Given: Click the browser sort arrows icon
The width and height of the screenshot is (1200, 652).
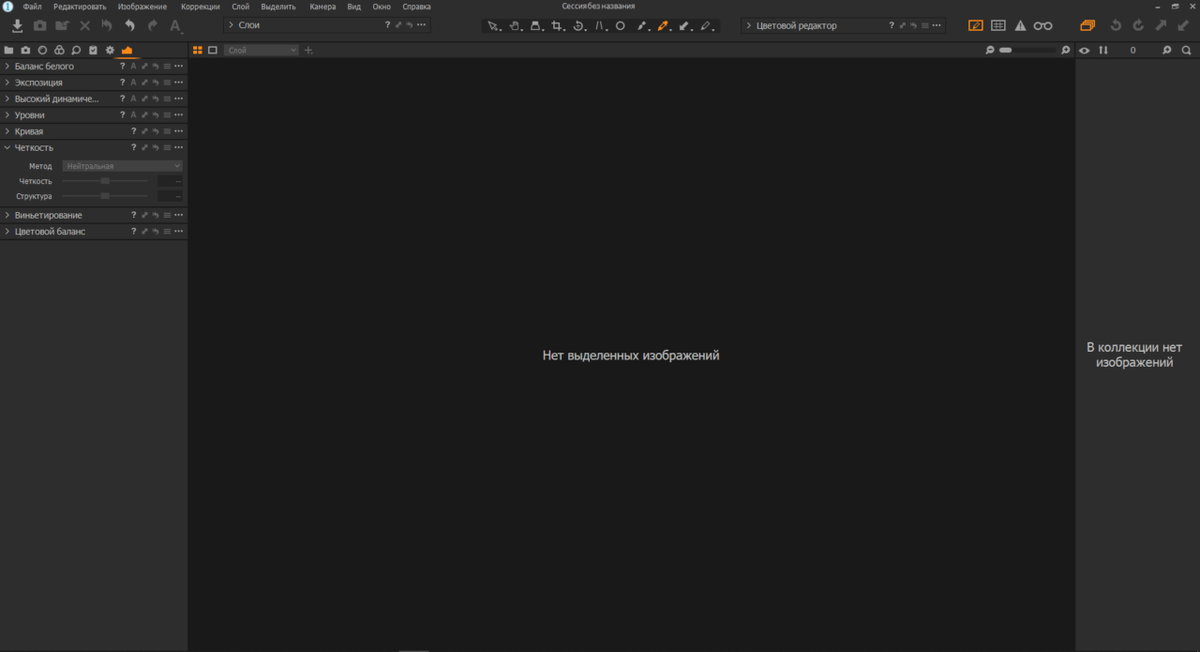Looking at the screenshot, I should (1104, 50).
